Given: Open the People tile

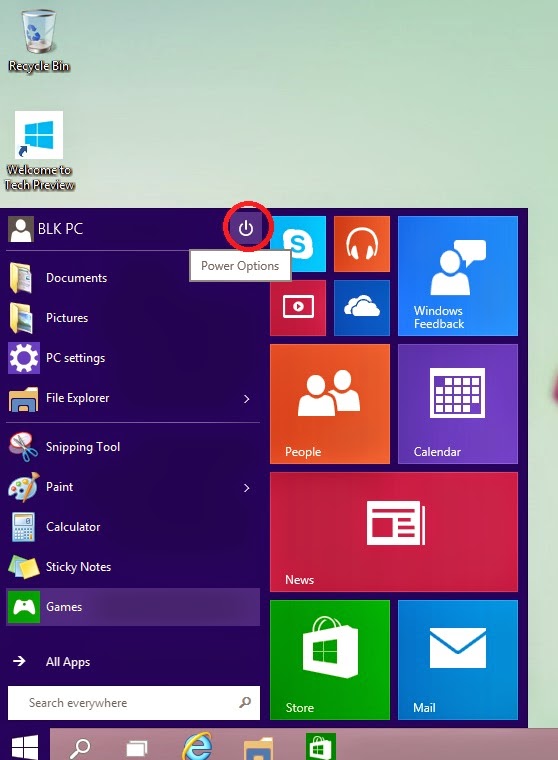Looking at the screenshot, I should coord(330,404).
